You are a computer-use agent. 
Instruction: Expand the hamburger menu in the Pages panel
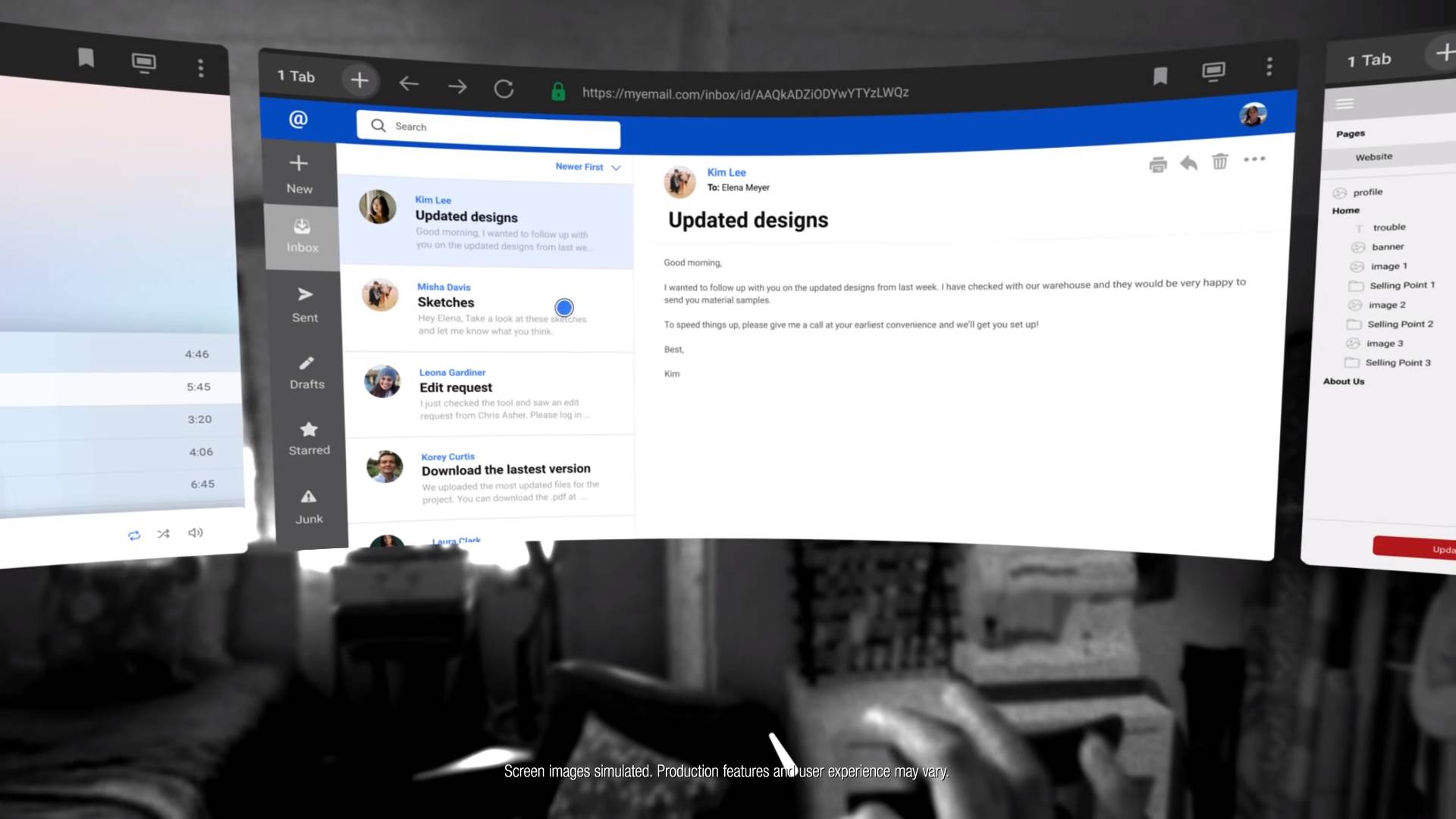pyautogui.click(x=1345, y=103)
